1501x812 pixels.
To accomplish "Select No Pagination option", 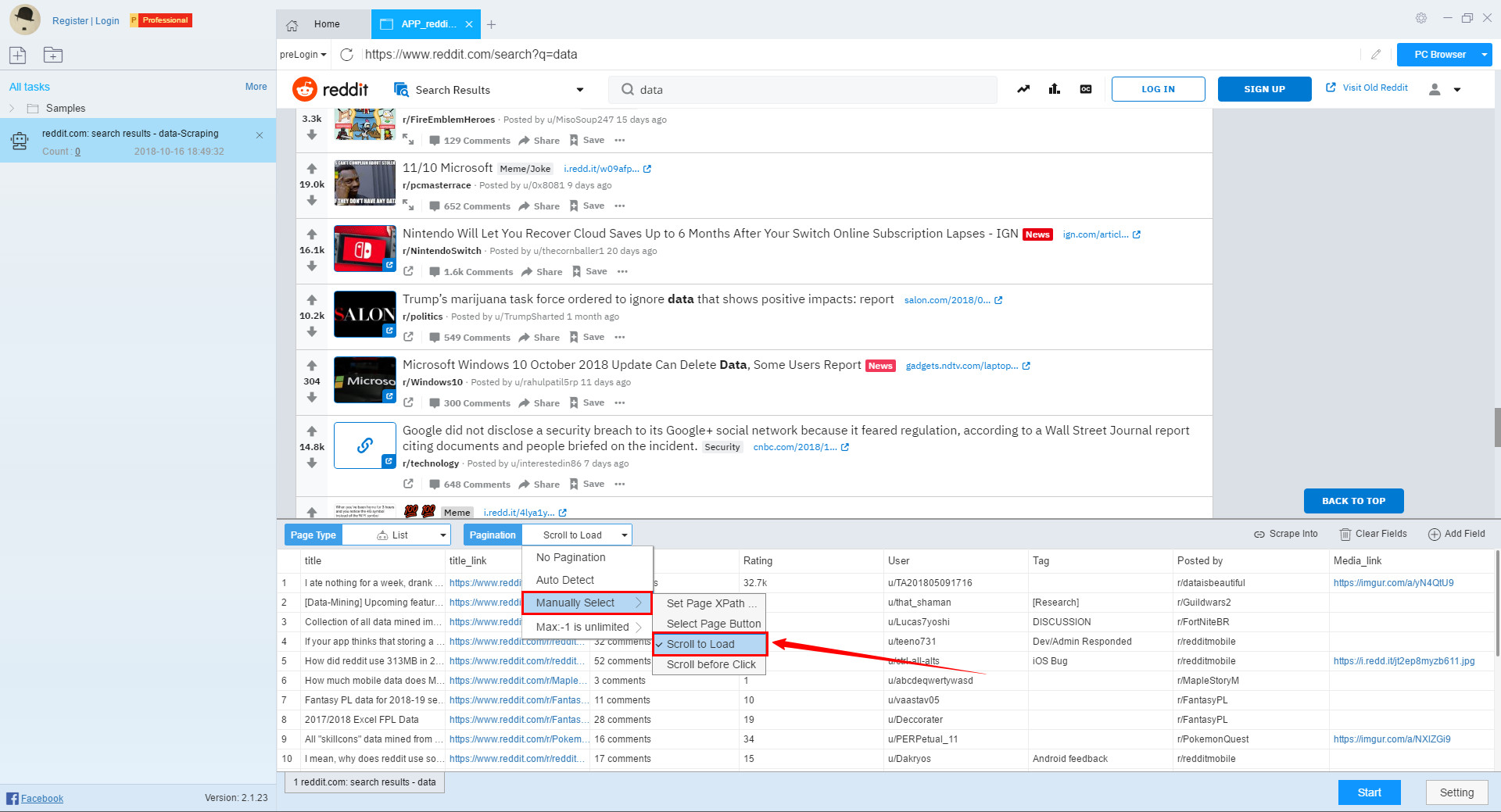I will point(587,557).
